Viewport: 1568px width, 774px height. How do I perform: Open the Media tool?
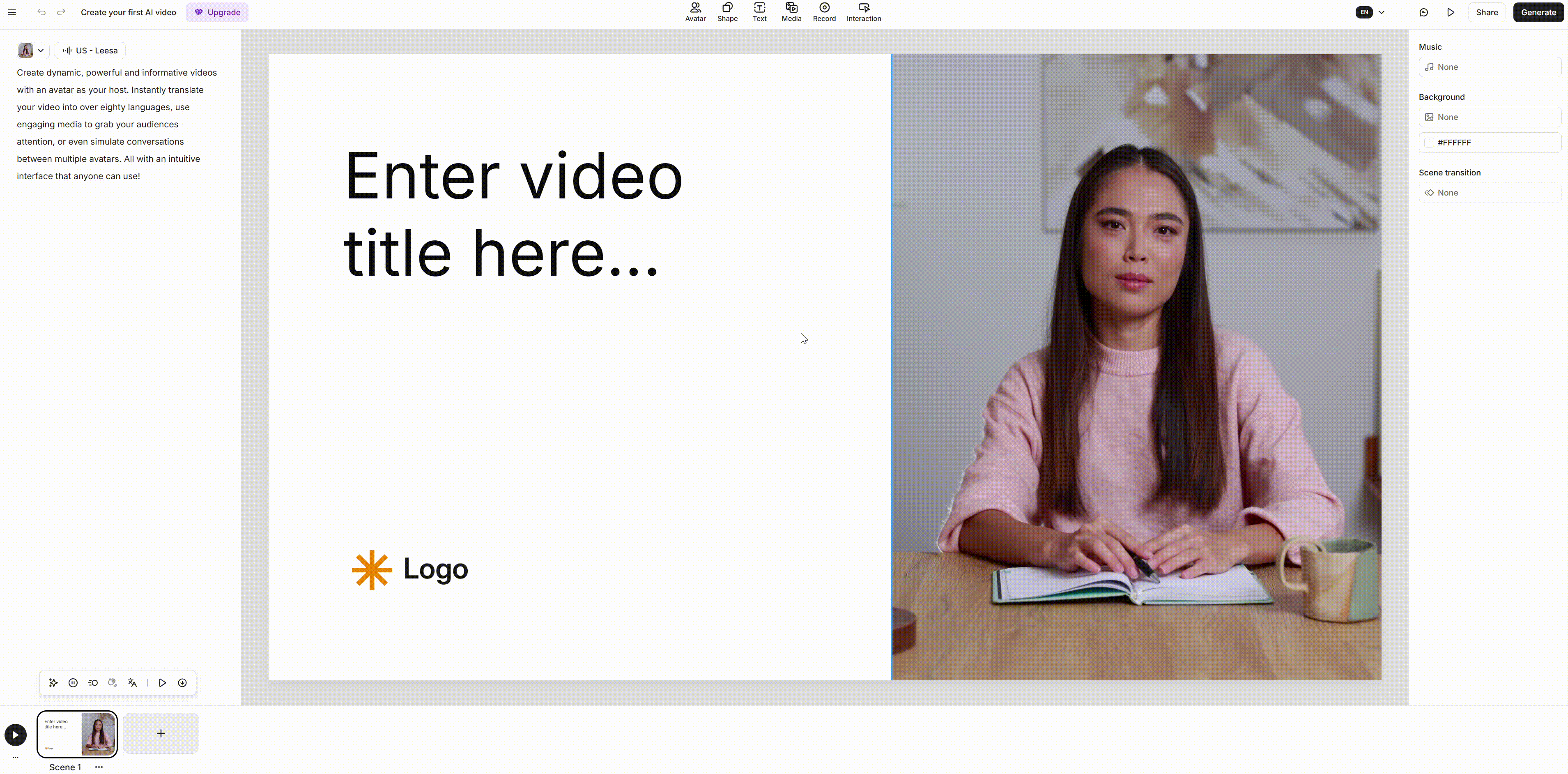[791, 12]
